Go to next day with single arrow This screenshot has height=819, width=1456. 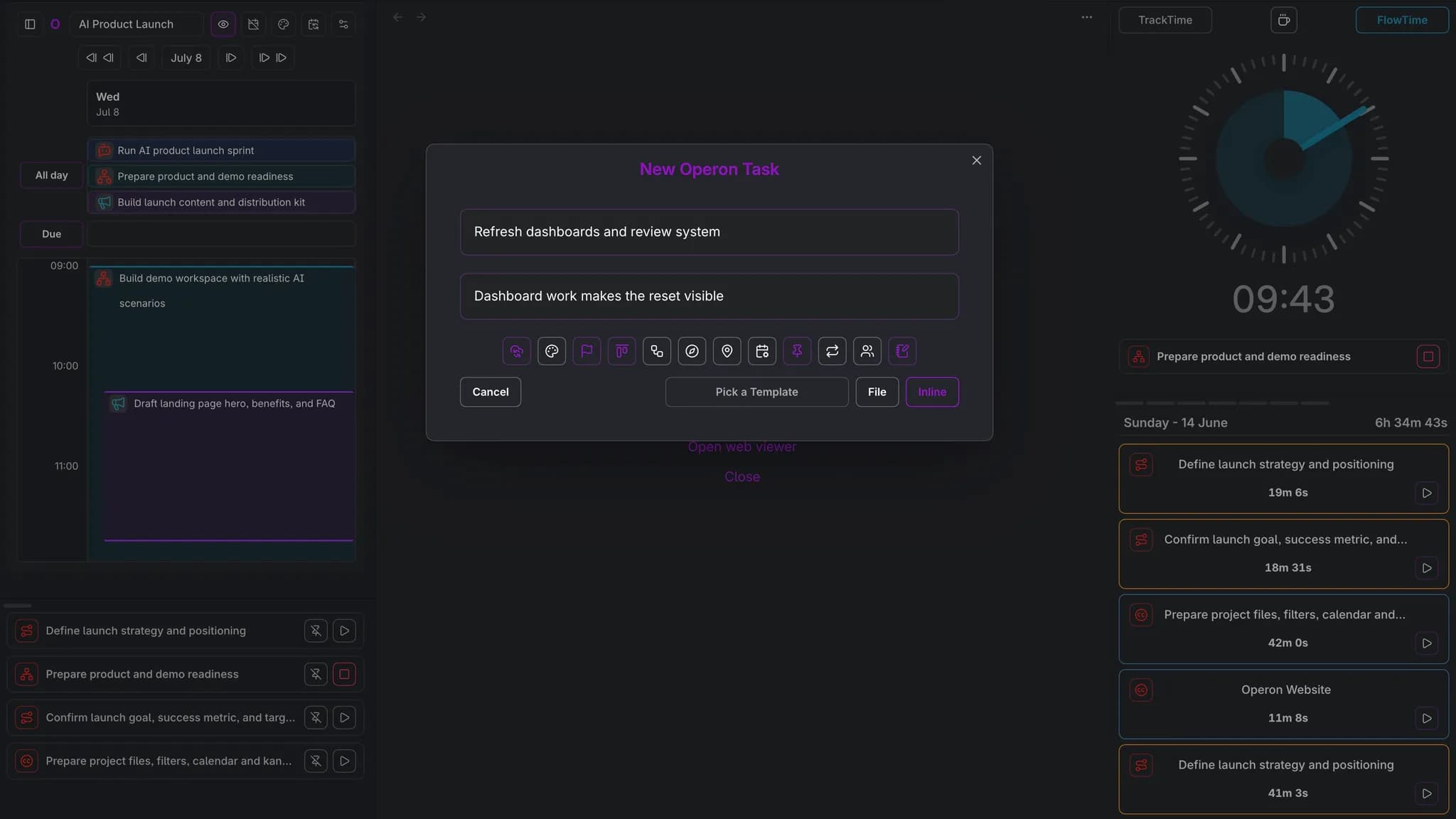(x=230, y=58)
